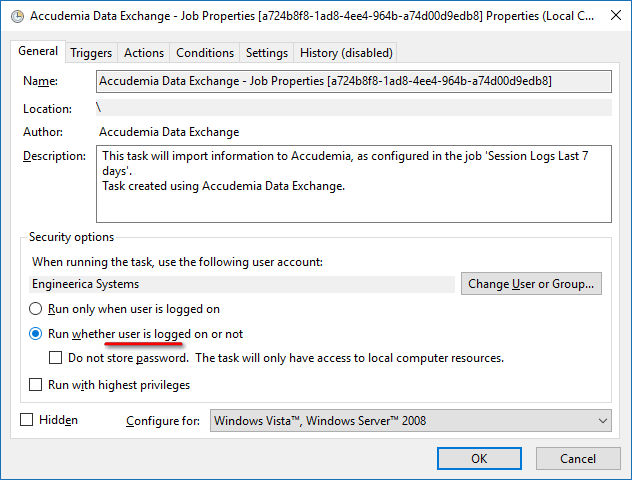Select Run whether user is logged on or not
The width and height of the screenshot is (632, 480).
coord(136,334)
